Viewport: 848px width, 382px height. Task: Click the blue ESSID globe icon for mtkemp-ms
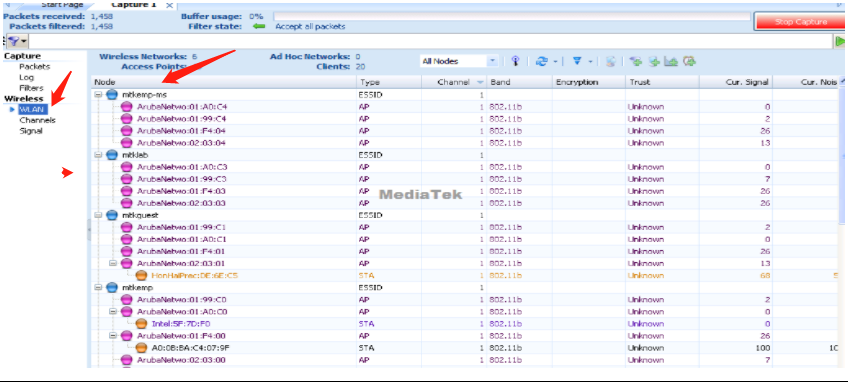click(112, 95)
